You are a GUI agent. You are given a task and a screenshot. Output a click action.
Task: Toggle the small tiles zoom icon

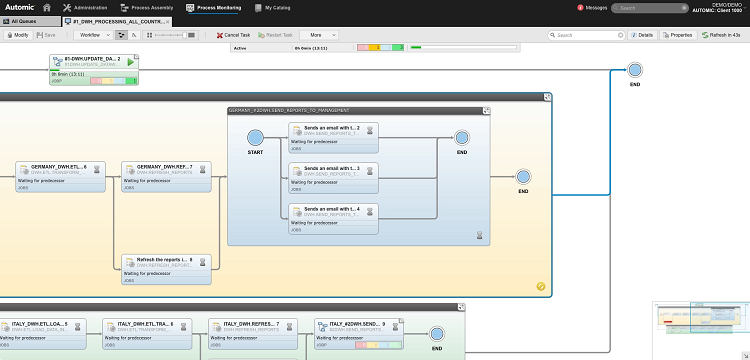coord(150,35)
